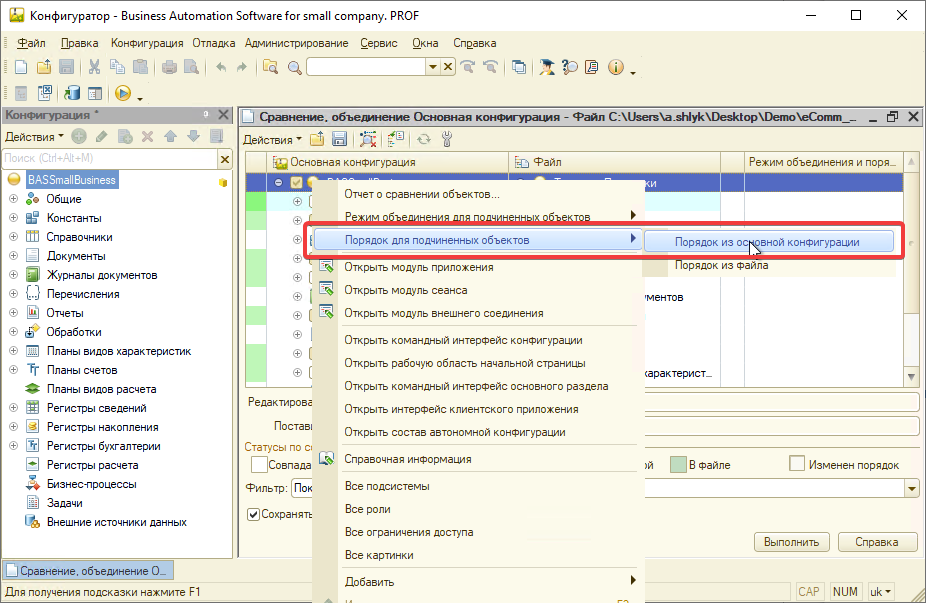Click the configuration search input field
This screenshot has width=926, height=603.
click(x=108, y=158)
